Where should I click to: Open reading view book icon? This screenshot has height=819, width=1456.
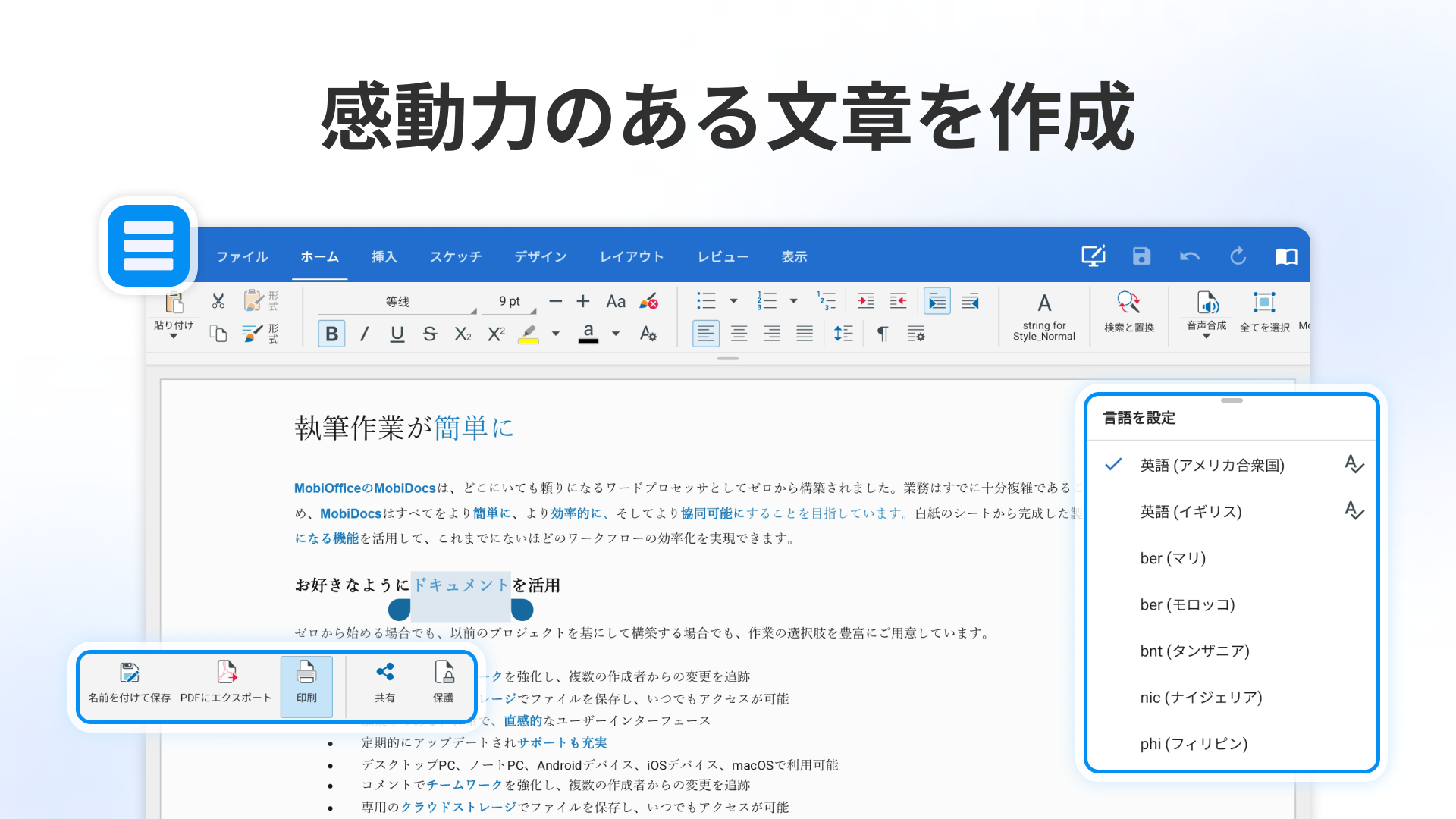point(1286,257)
